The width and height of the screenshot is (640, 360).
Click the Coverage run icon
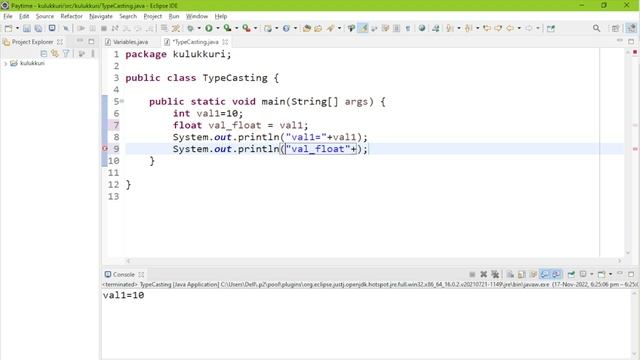tap(227, 28)
